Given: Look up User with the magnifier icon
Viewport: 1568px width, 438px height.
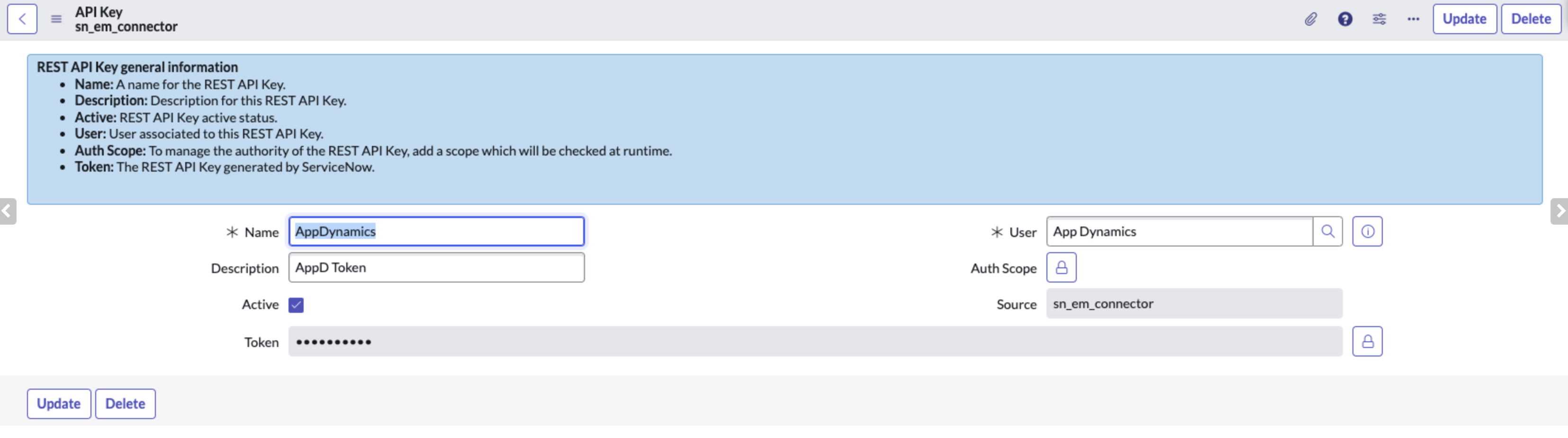Looking at the screenshot, I should point(1327,231).
